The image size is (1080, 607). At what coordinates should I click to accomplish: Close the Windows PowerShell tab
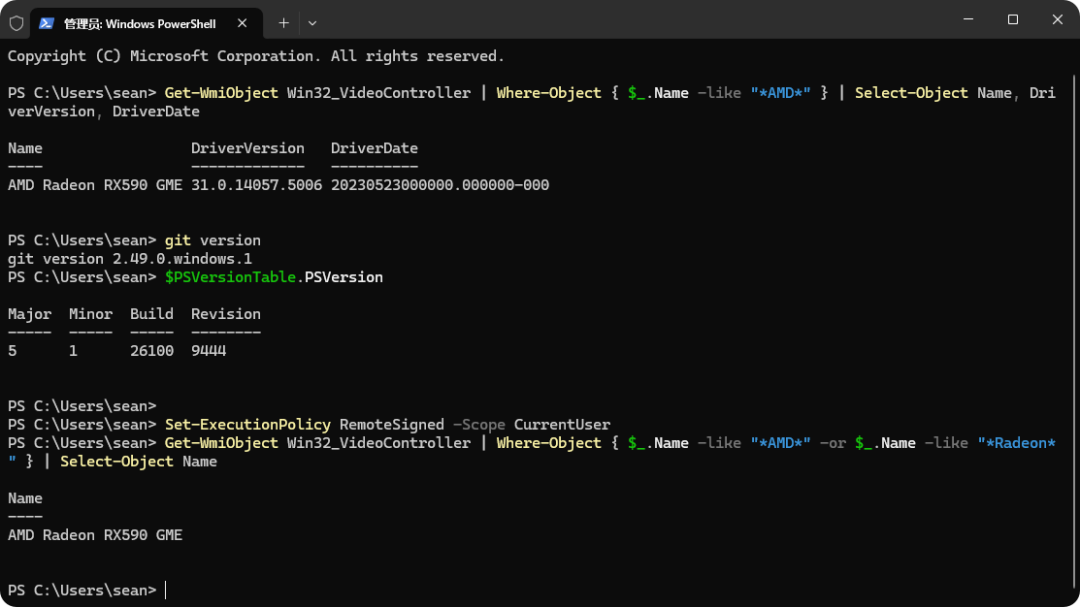coord(242,23)
